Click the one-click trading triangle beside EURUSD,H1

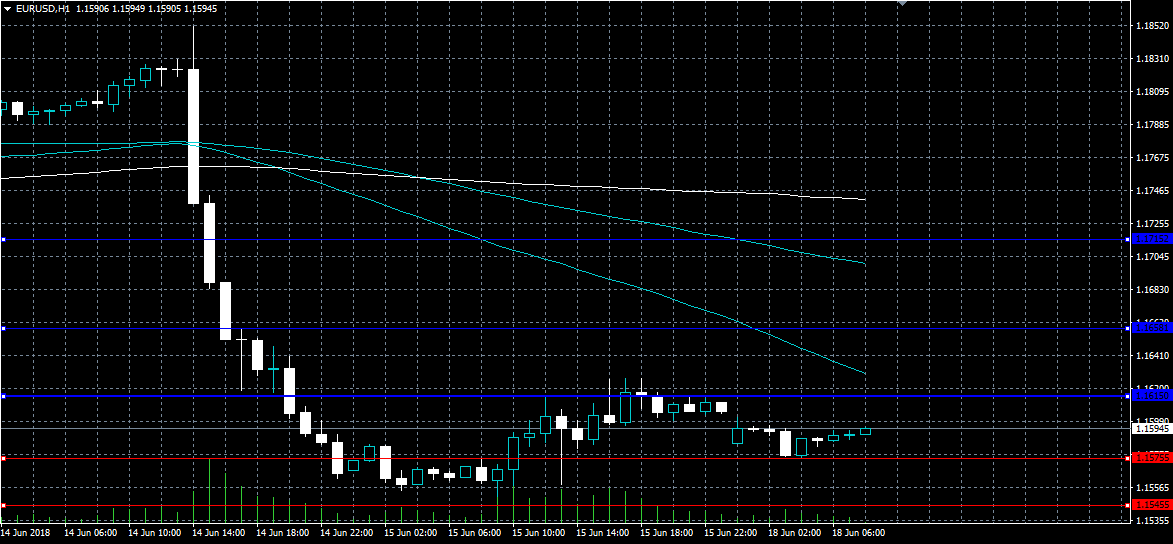point(7,10)
